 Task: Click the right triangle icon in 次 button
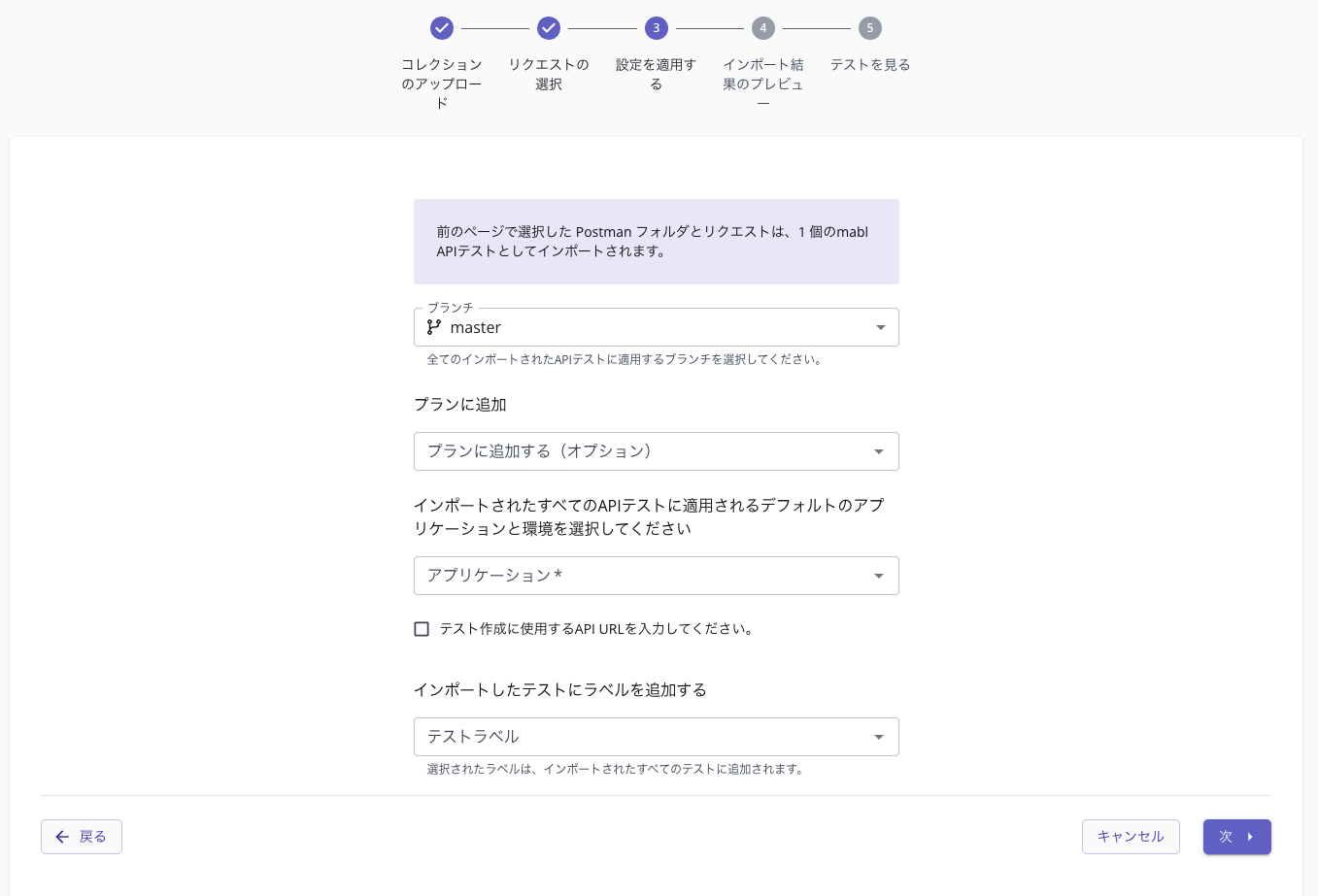[x=1250, y=837]
